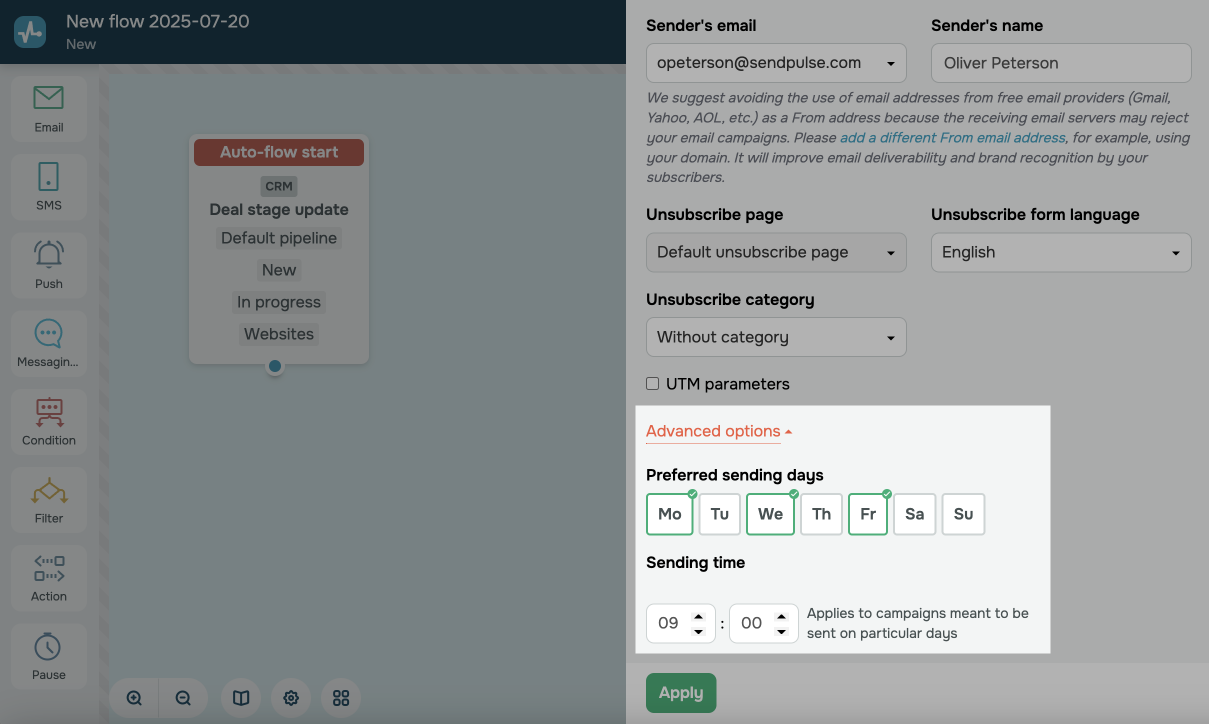Click the Apply button
Viewport: 1209px width, 724px height.
coord(681,693)
